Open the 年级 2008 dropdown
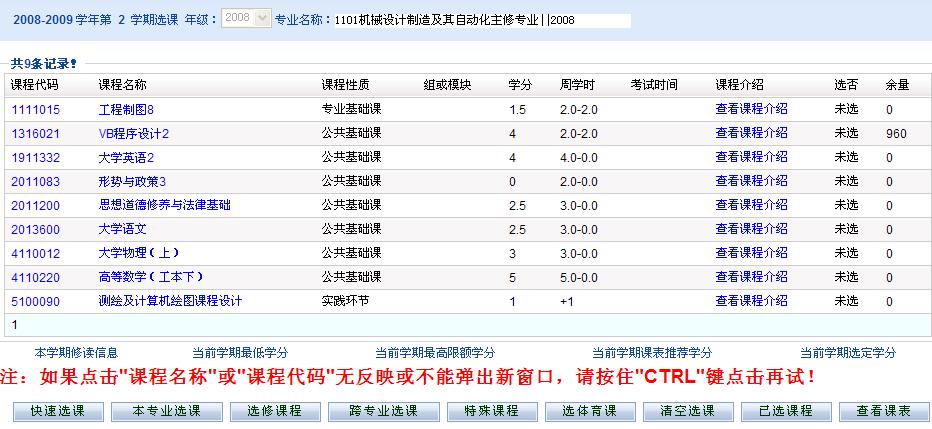 coord(246,18)
